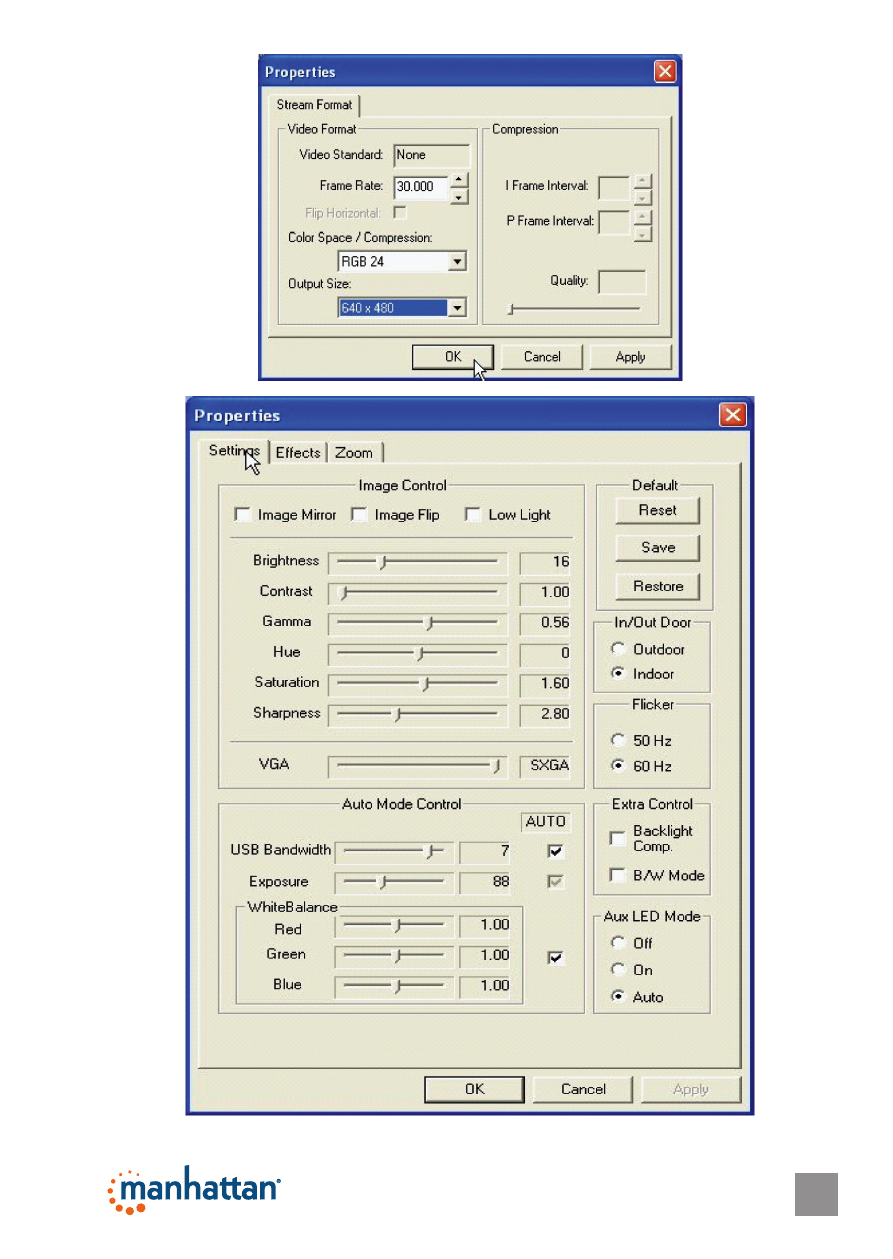The image size is (893, 1259).
Task: Enable the Low Light checkbox
Action: coord(473,515)
